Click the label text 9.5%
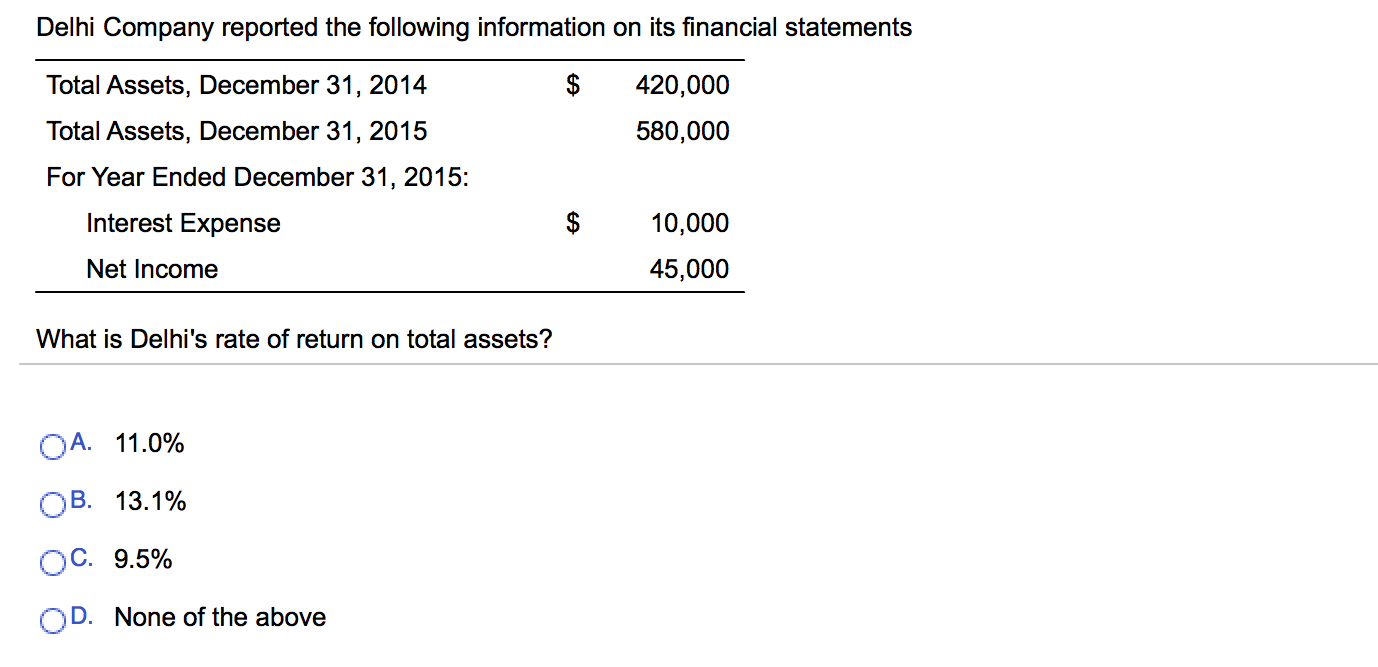The image size is (1378, 667). [143, 561]
